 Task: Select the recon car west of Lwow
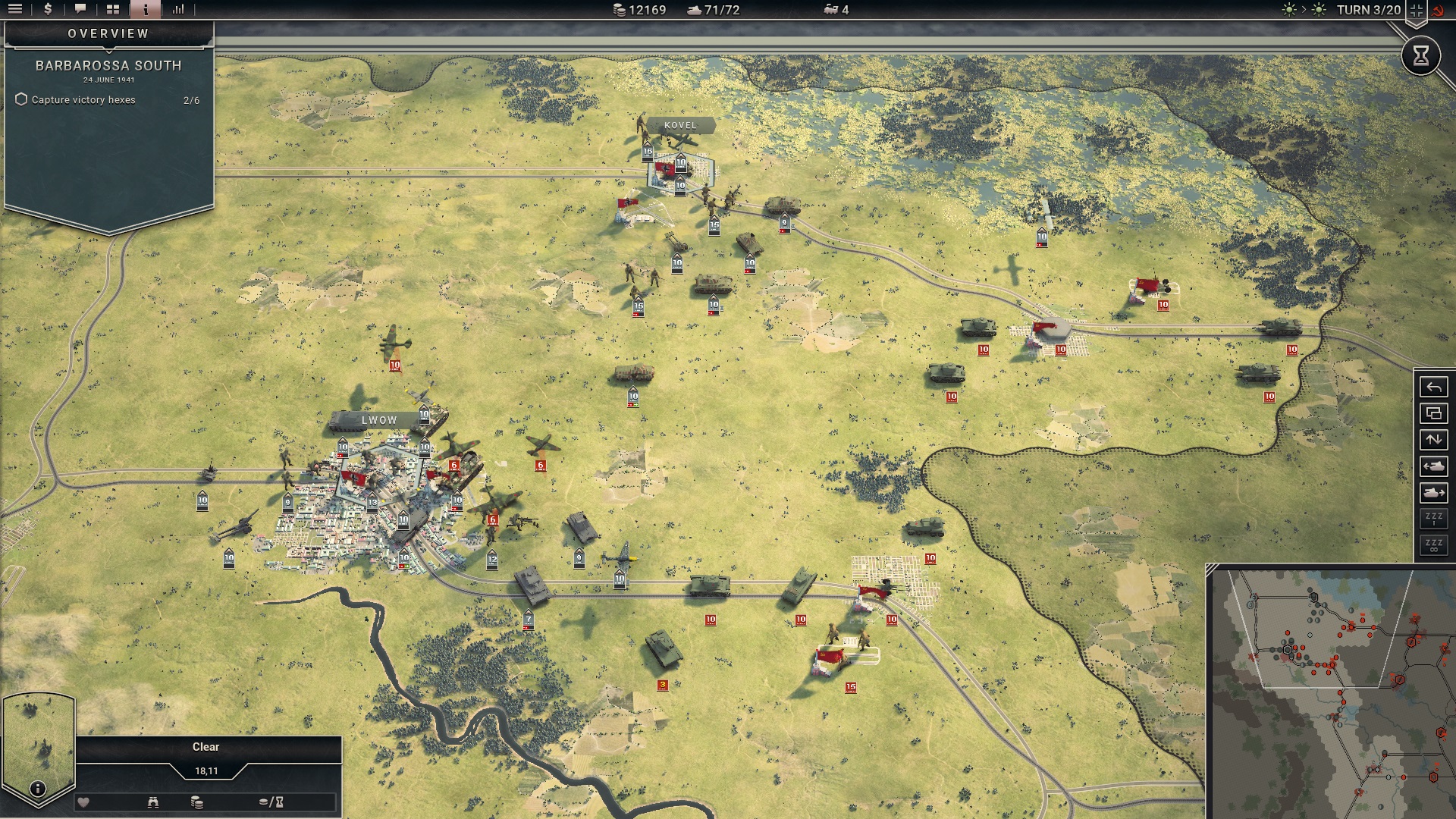[208, 472]
